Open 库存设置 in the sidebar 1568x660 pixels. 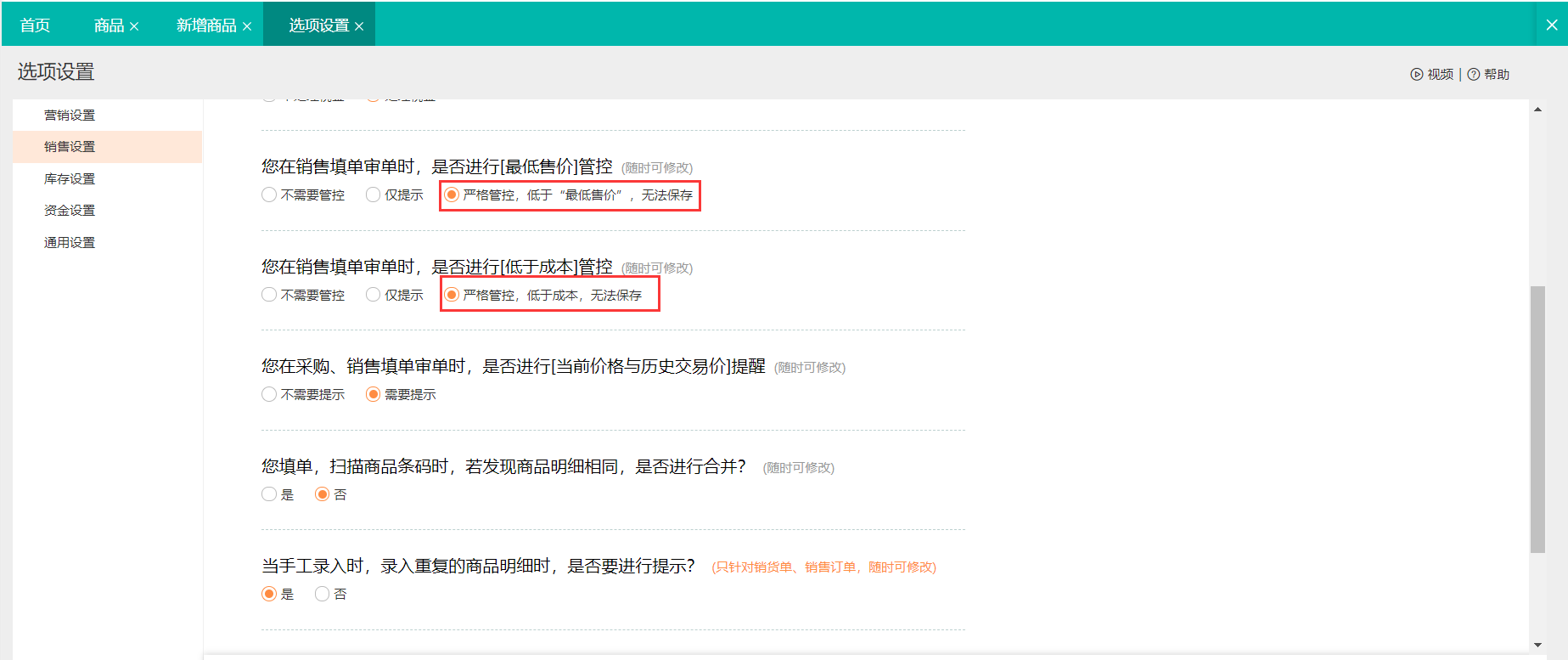coord(70,179)
